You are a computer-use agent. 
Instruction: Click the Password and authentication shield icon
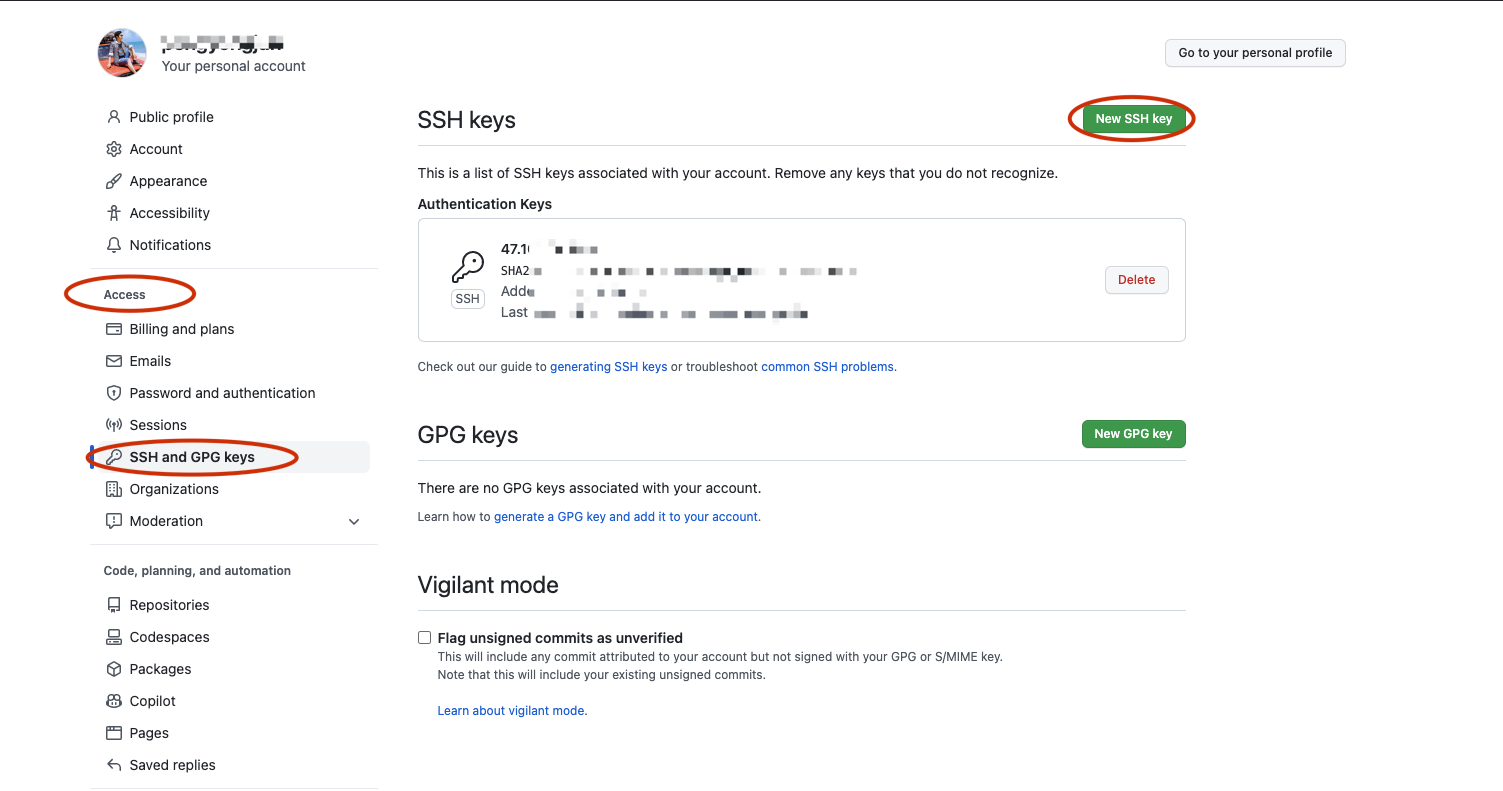(114, 393)
